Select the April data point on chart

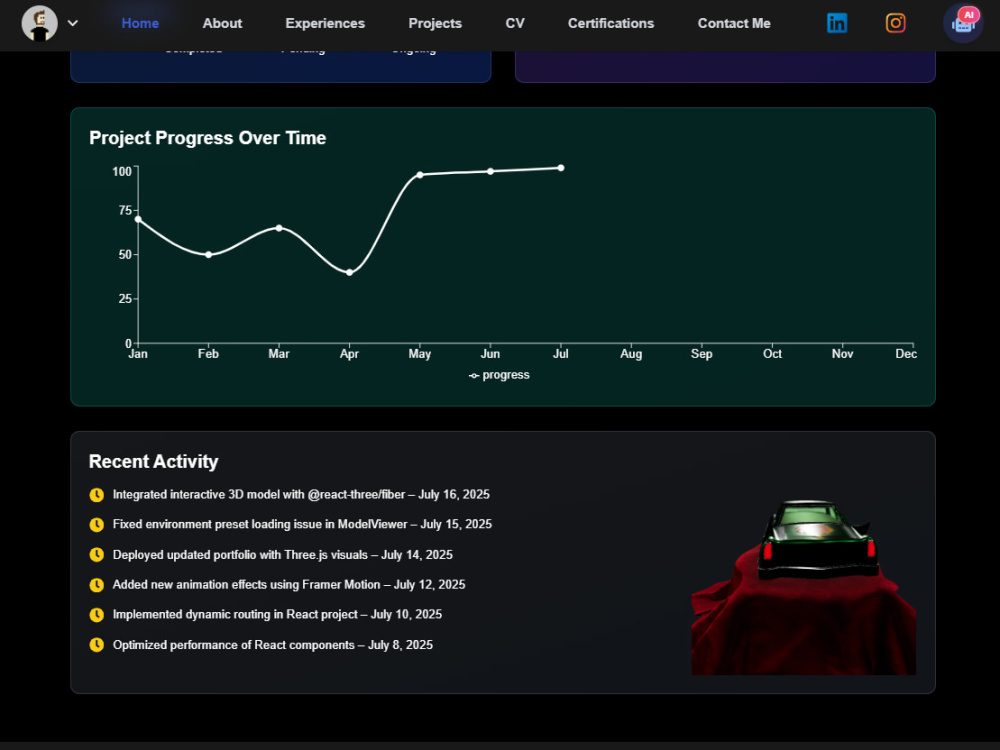click(349, 272)
